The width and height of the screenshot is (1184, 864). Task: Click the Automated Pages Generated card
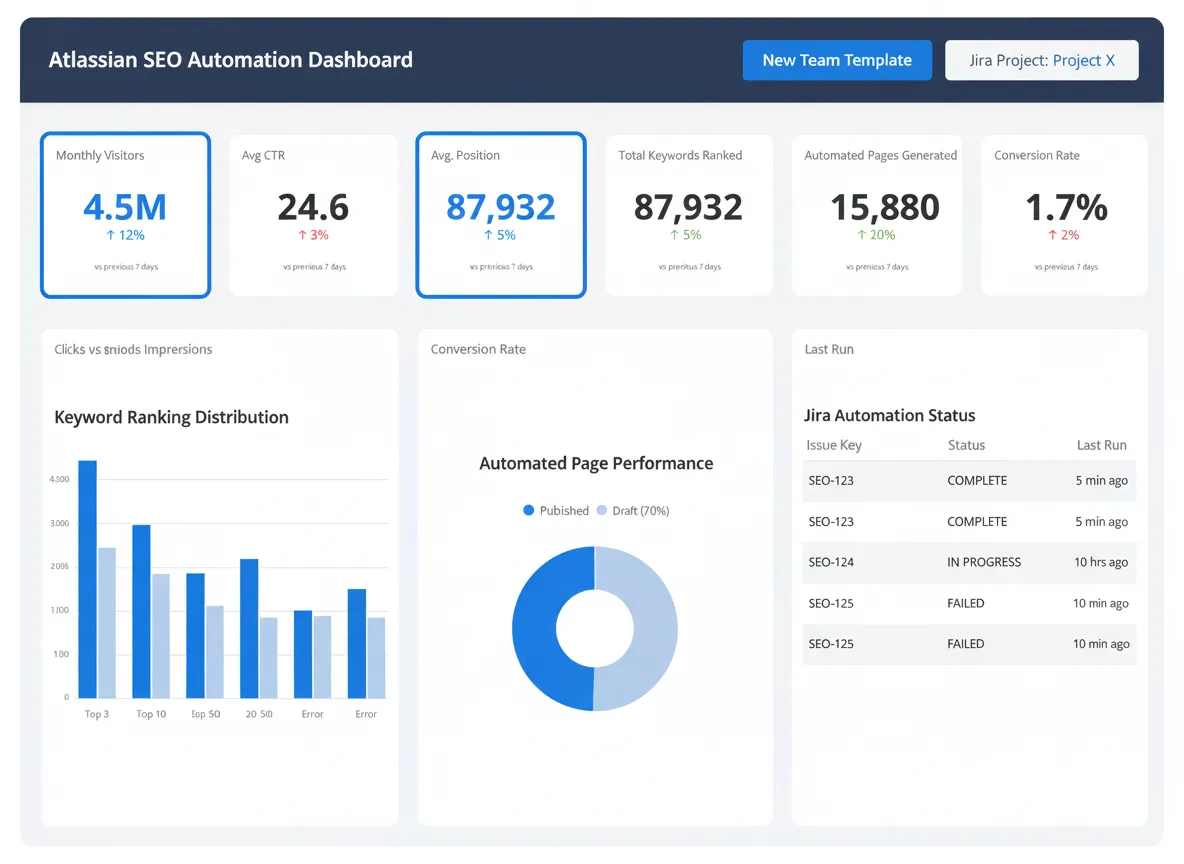click(x=876, y=214)
